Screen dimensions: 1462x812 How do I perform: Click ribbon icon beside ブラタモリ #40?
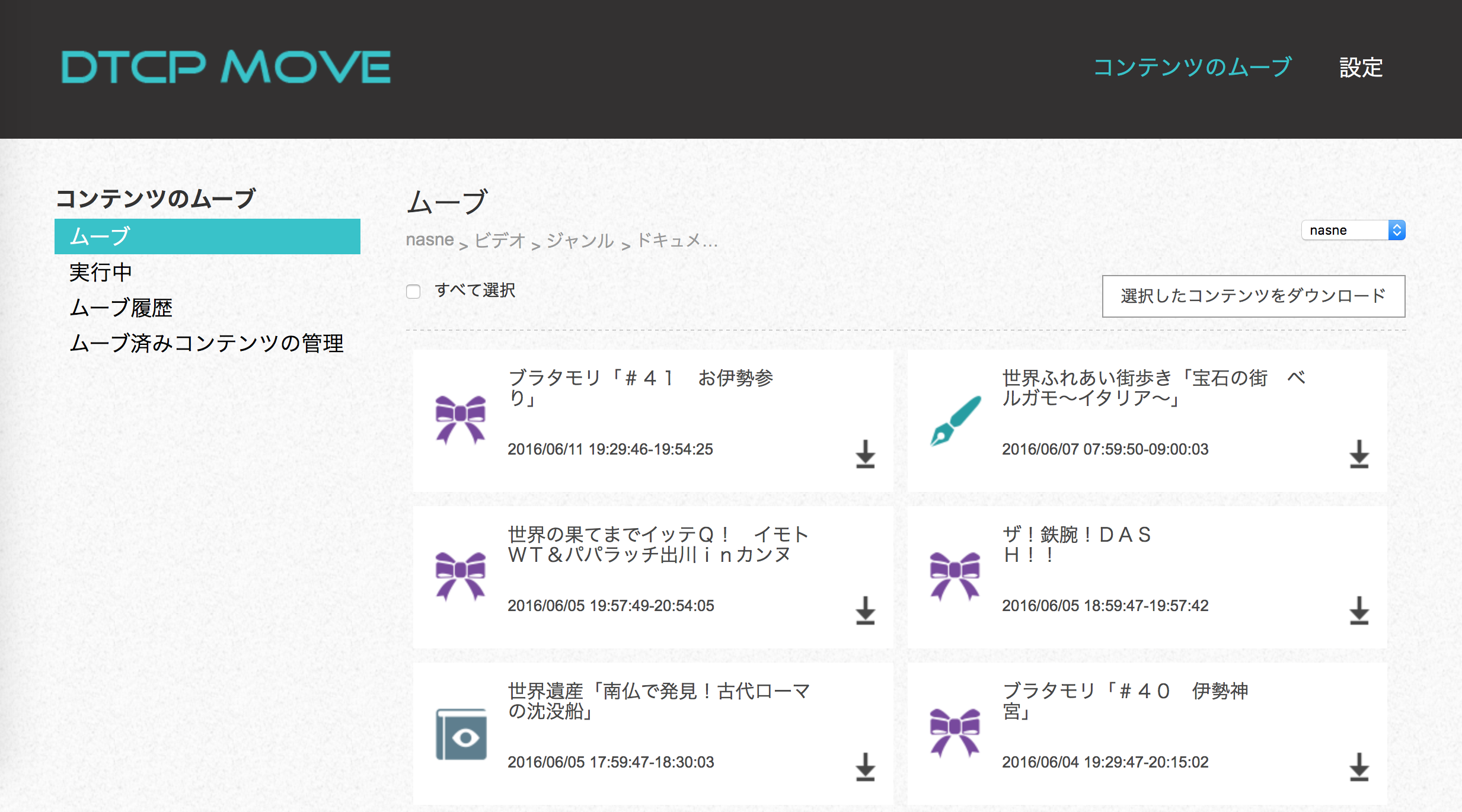point(955,733)
